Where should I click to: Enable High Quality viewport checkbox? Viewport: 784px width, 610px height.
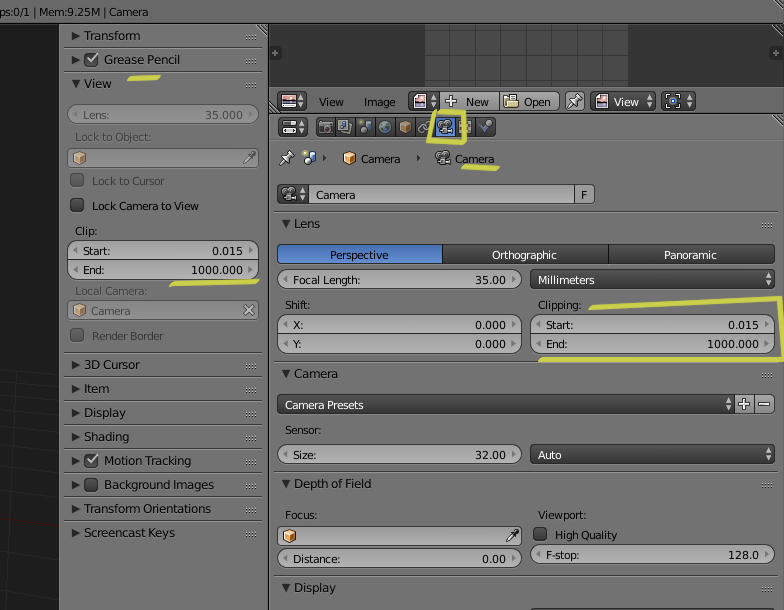(x=541, y=535)
